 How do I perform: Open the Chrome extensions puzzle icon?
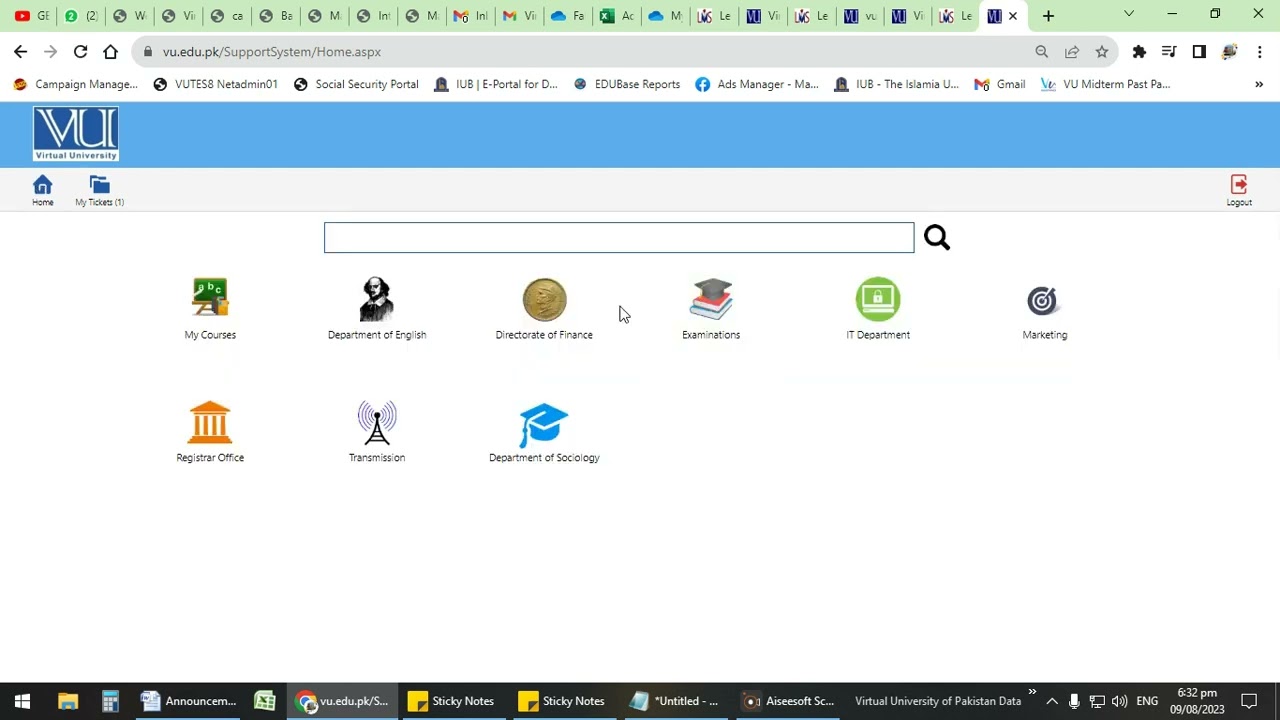1139,51
